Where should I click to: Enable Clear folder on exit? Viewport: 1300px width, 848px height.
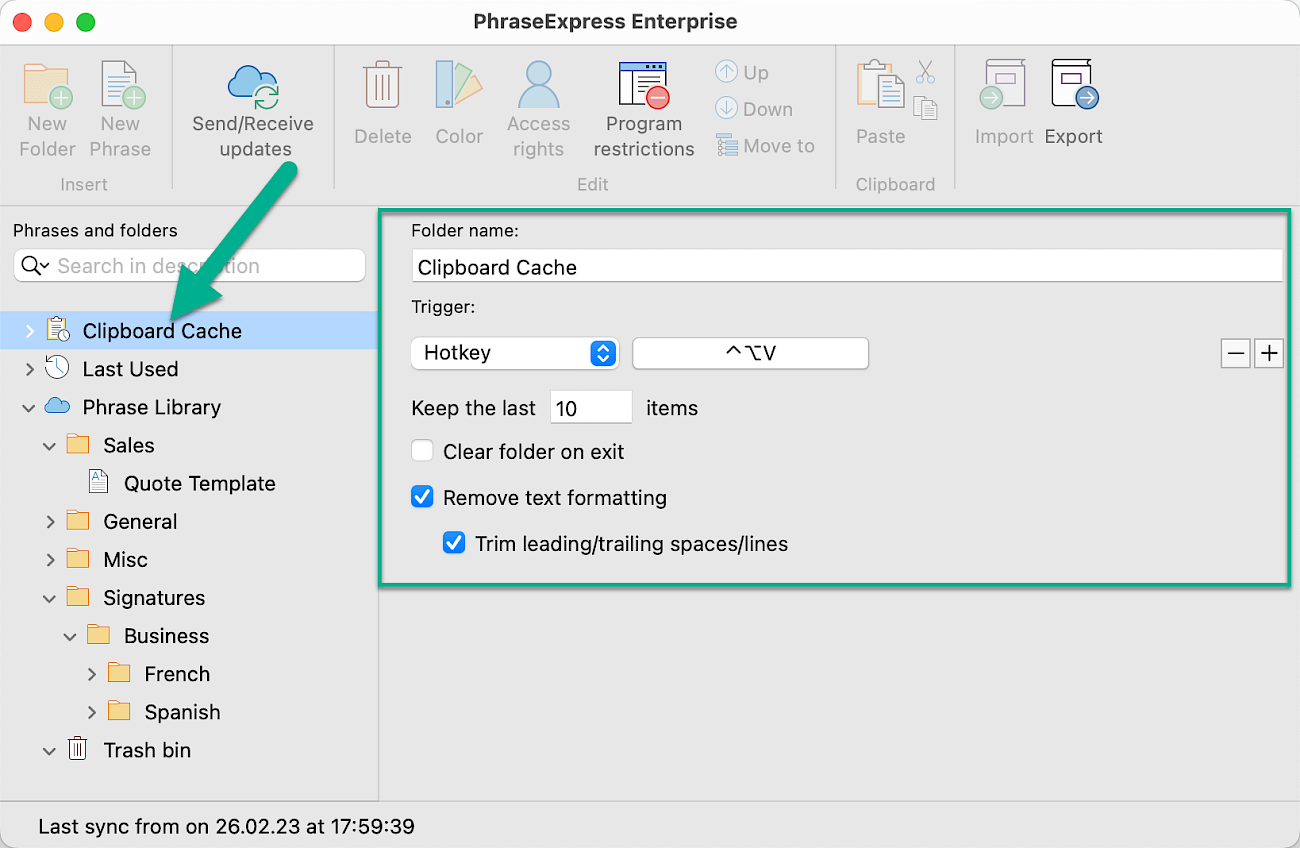tap(422, 451)
